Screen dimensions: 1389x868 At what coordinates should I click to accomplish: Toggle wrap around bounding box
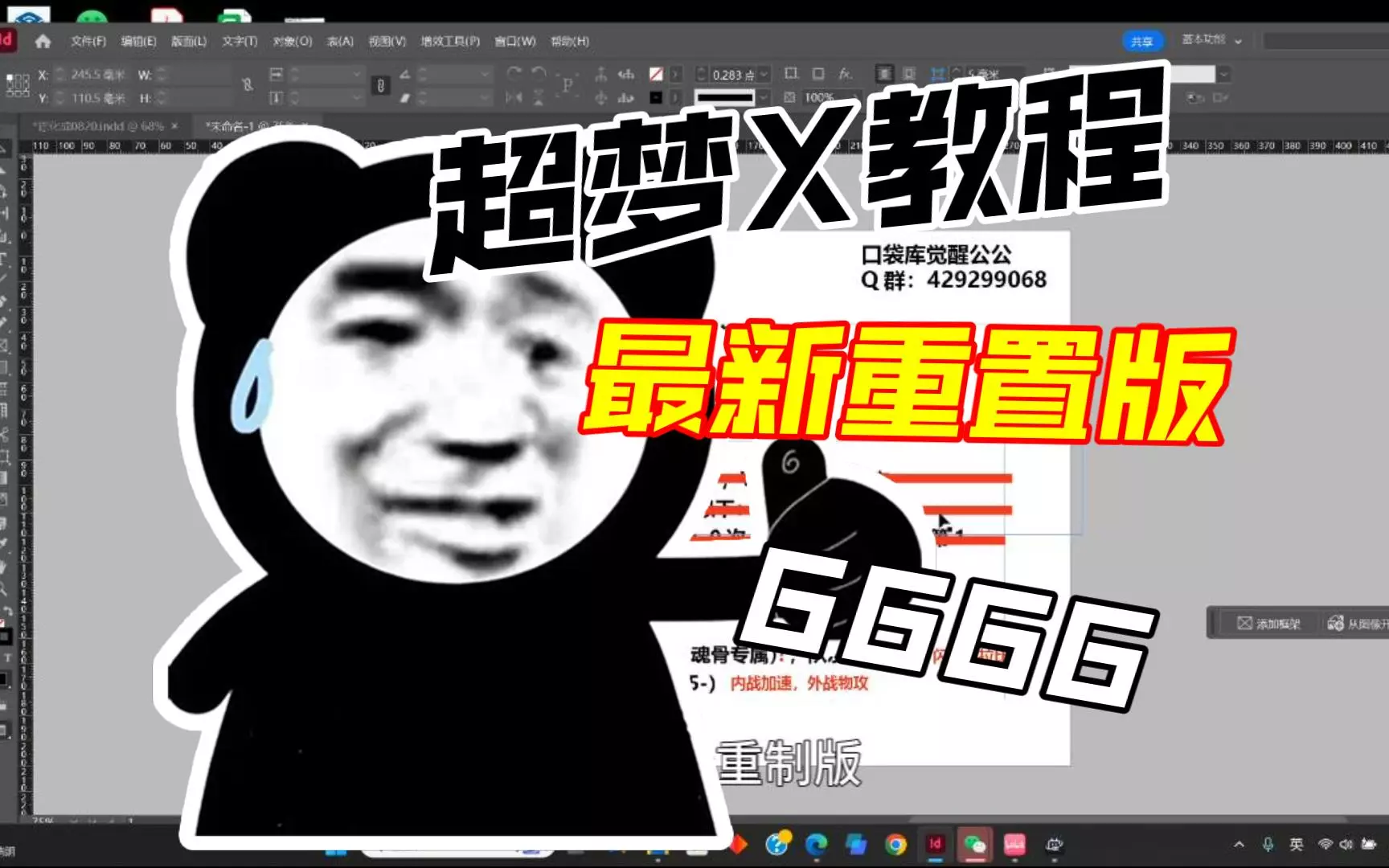click(x=909, y=74)
